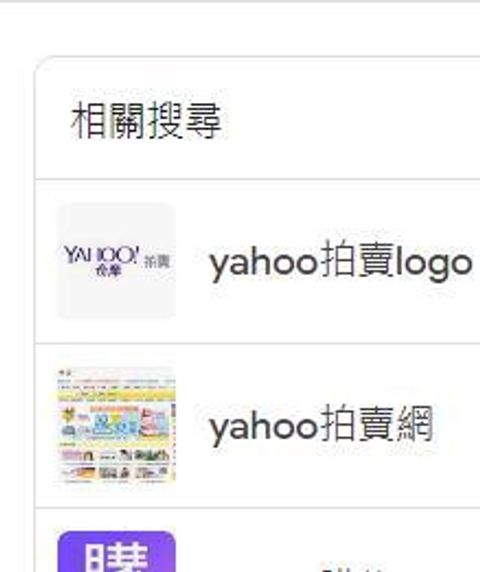The image size is (480, 572).
Task: Select the 'yahoo拍賣logo' related search
Action: 341,262
